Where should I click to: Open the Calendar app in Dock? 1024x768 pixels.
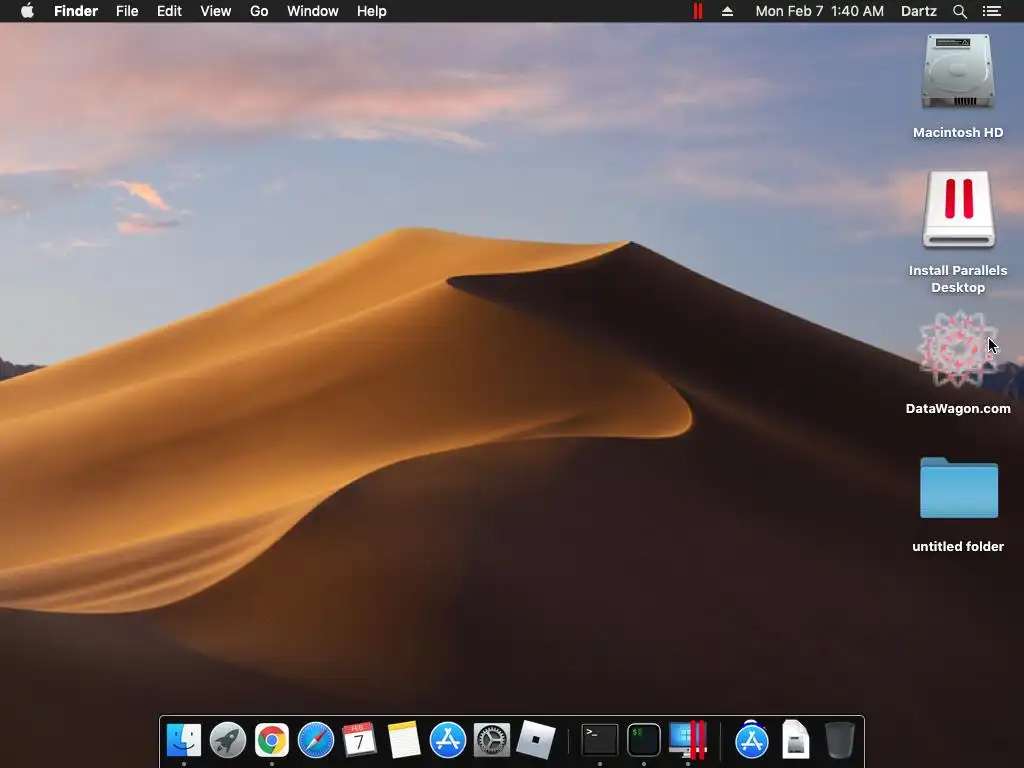point(359,740)
